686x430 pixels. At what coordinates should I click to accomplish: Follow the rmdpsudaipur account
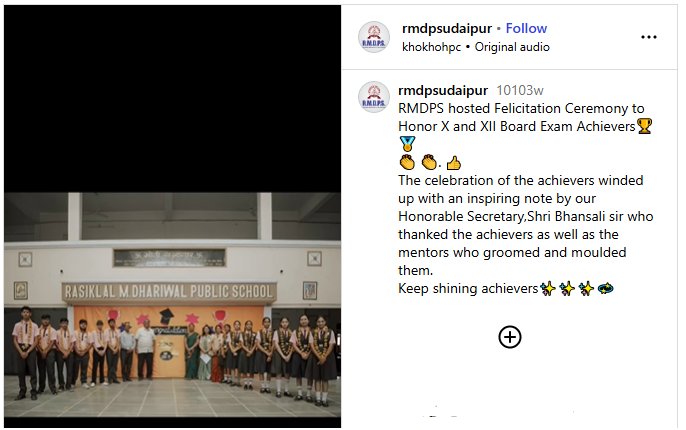click(x=526, y=28)
